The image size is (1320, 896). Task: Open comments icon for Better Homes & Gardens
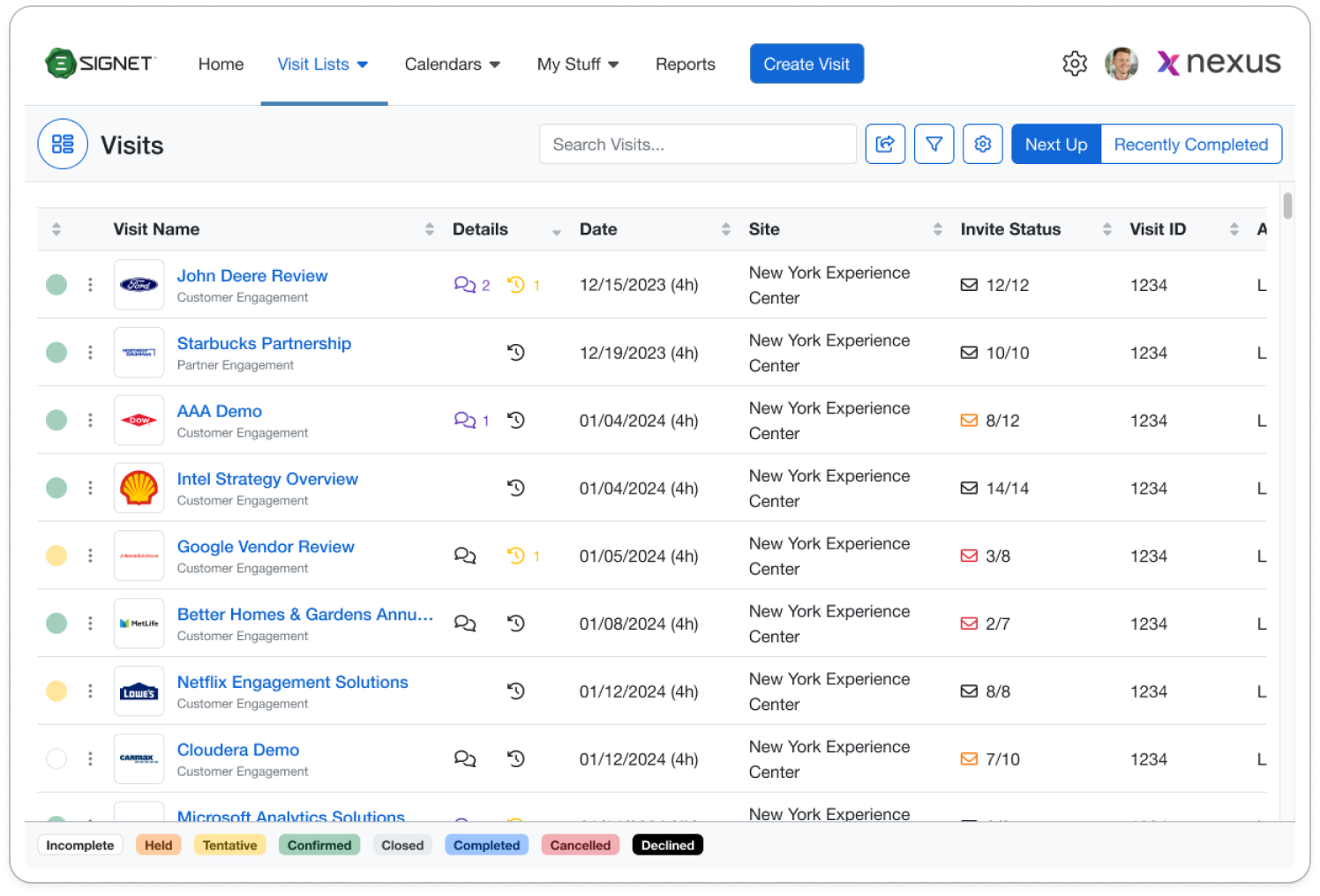coord(465,623)
